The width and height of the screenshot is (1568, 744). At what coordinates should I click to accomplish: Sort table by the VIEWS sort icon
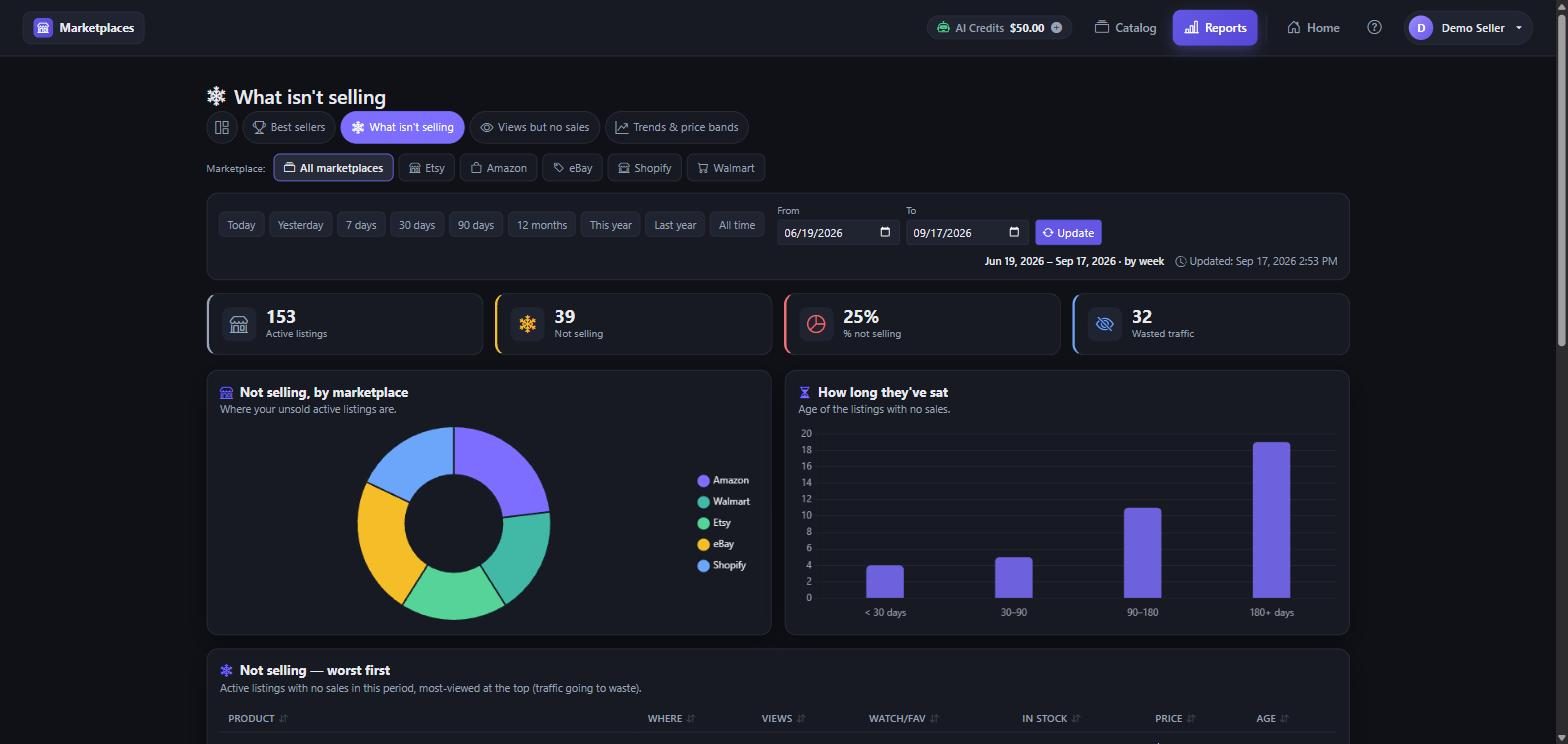[801, 718]
